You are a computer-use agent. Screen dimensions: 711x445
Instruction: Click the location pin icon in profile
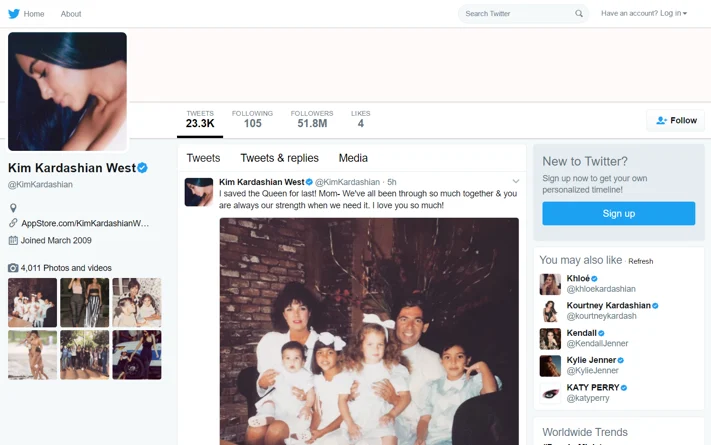(13, 208)
